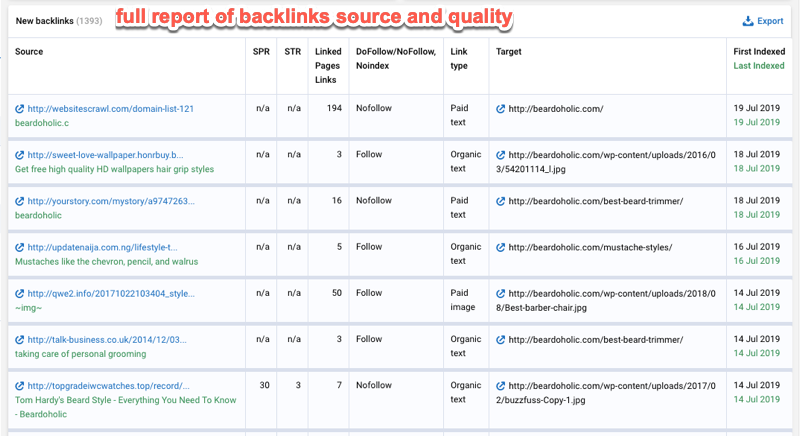
Task: Click external icon for topgradeiwcwatches.top source
Action: pyautogui.click(x=20, y=385)
